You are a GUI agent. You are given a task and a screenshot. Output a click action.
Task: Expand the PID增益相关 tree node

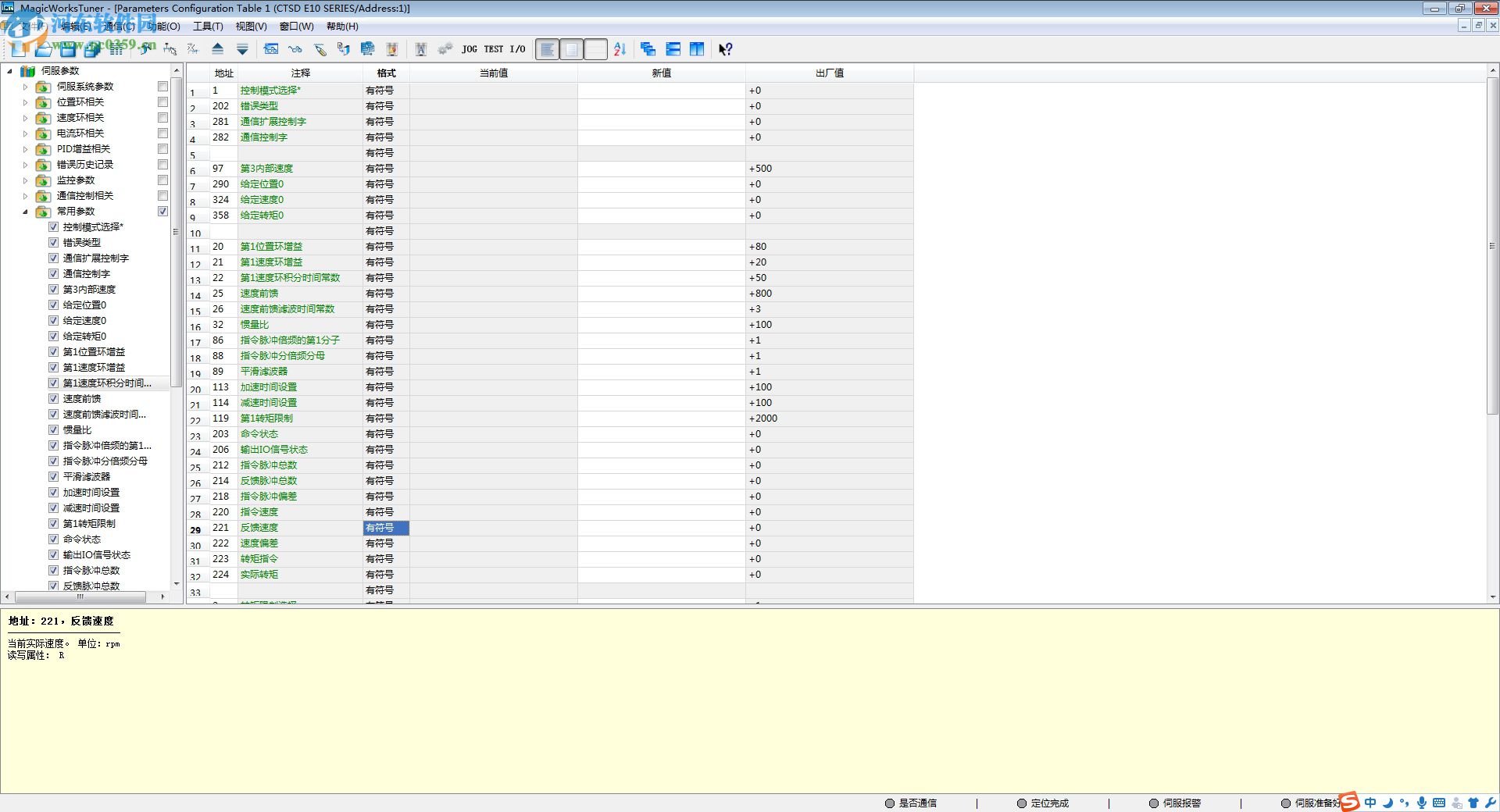coord(25,149)
